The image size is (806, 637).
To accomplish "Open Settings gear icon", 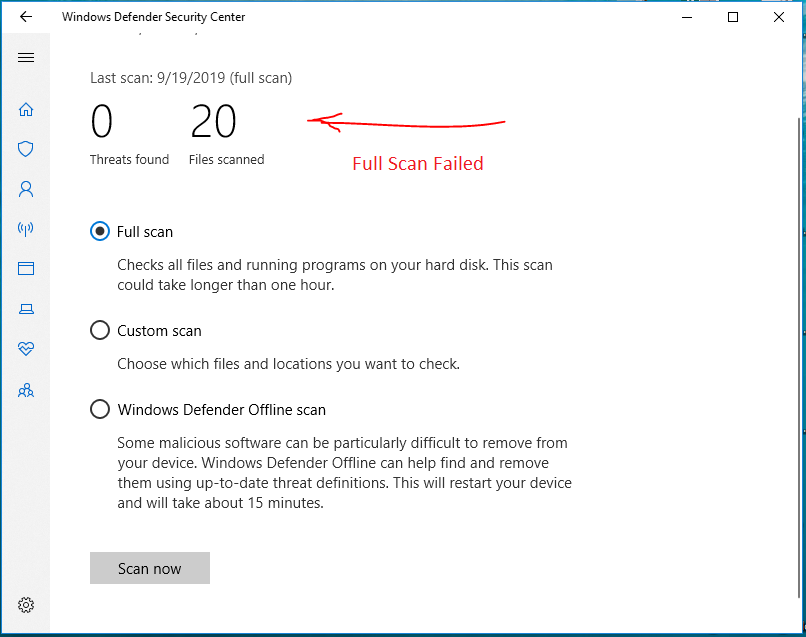I will click(26, 605).
